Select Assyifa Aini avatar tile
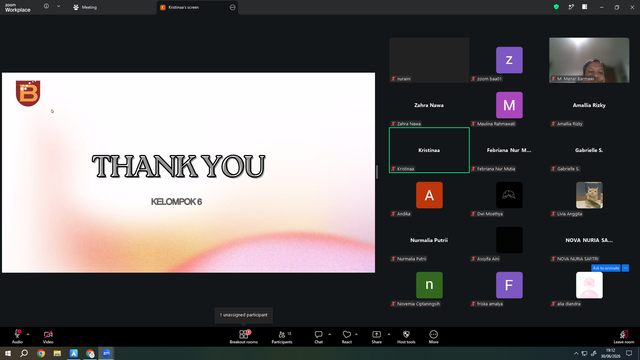The height and width of the screenshot is (360, 640). 509,240
